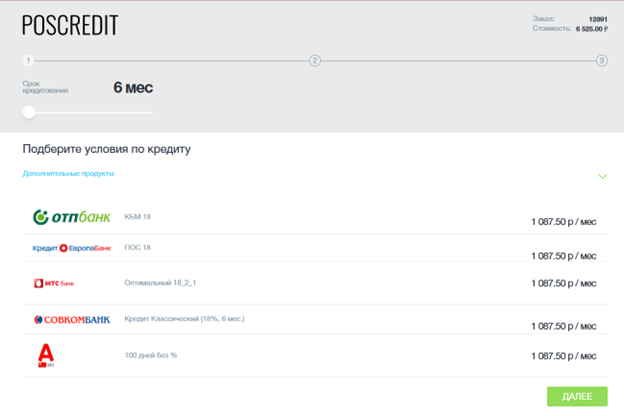
Task: Pick the Sovcombank logo
Action: [72, 320]
